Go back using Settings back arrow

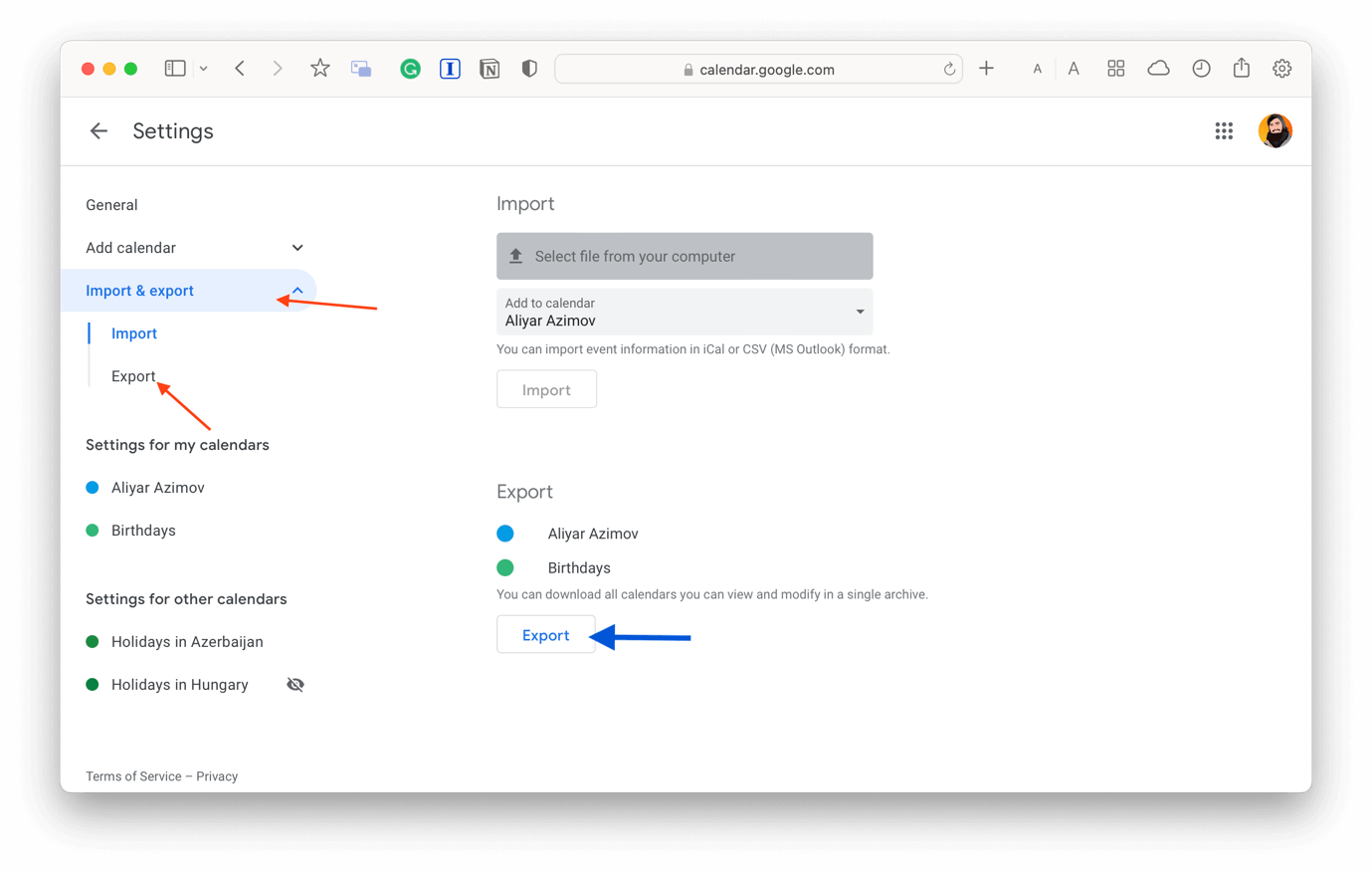tap(98, 130)
